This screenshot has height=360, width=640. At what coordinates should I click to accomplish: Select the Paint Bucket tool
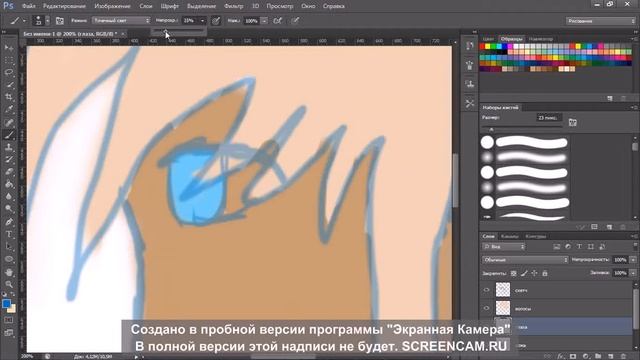pos(9,184)
